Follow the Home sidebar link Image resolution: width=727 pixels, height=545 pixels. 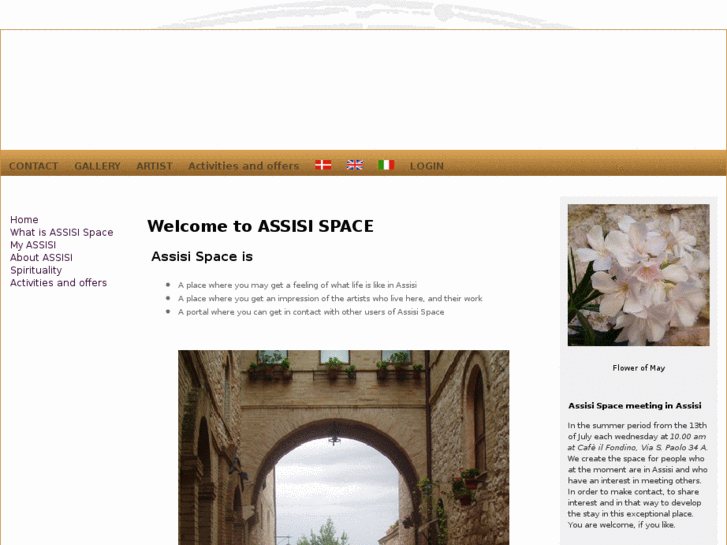24,220
